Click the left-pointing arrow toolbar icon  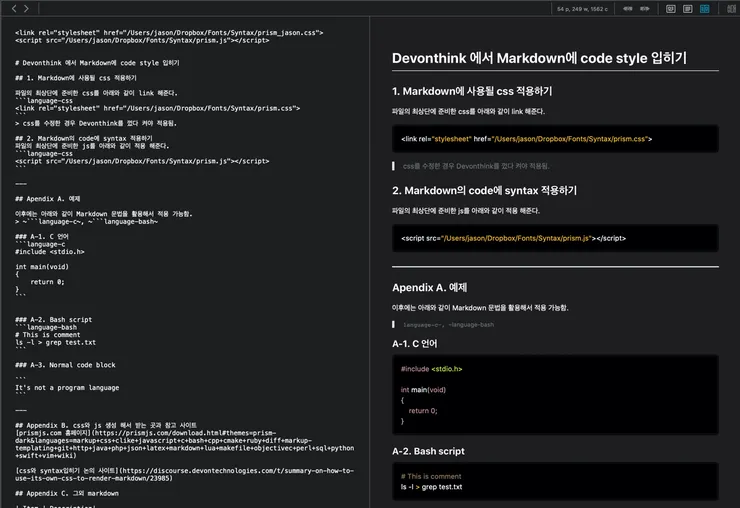[x=628, y=8]
